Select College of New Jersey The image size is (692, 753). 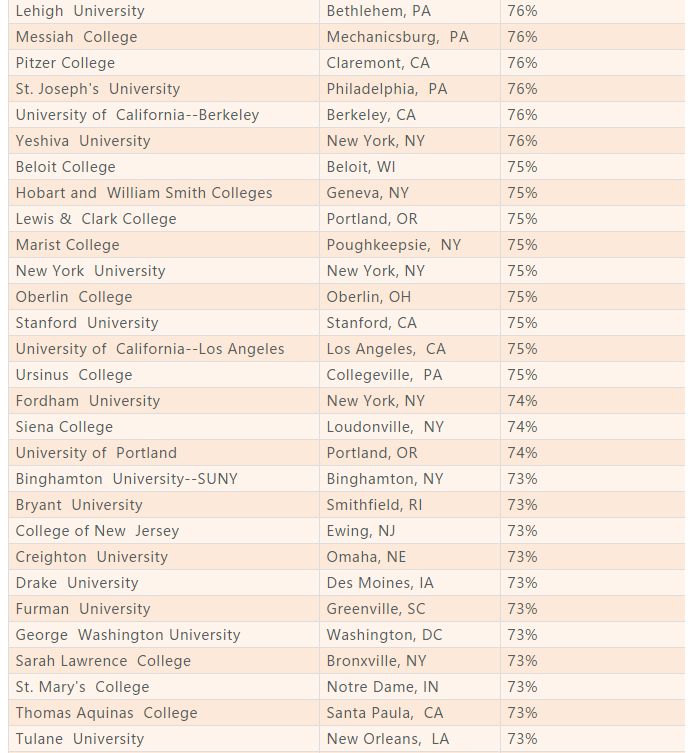point(97,530)
